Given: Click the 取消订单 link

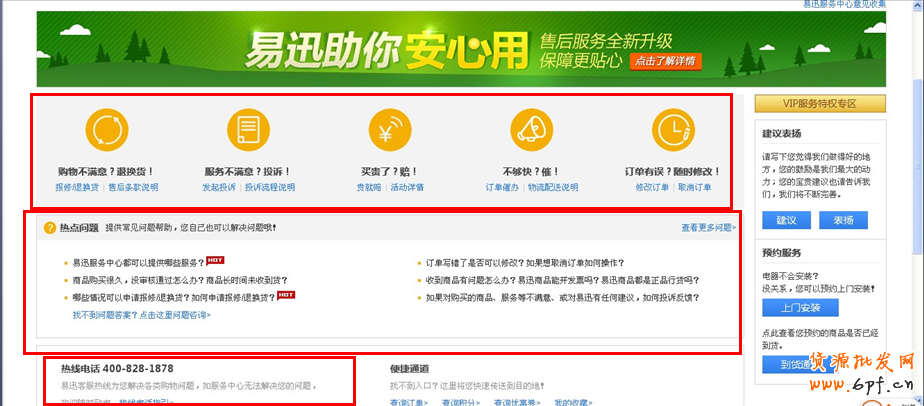Looking at the screenshot, I should pos(694,187).
